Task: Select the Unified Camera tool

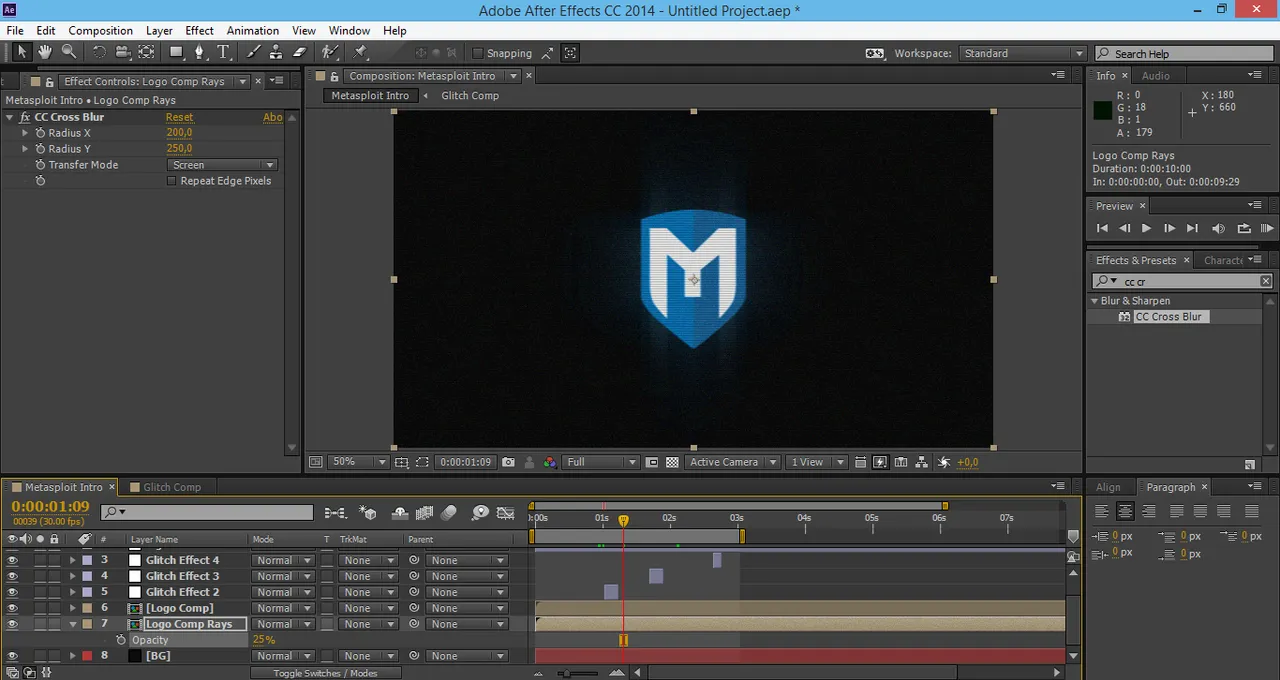Action: pyautogui.click(x=122, y=52)
